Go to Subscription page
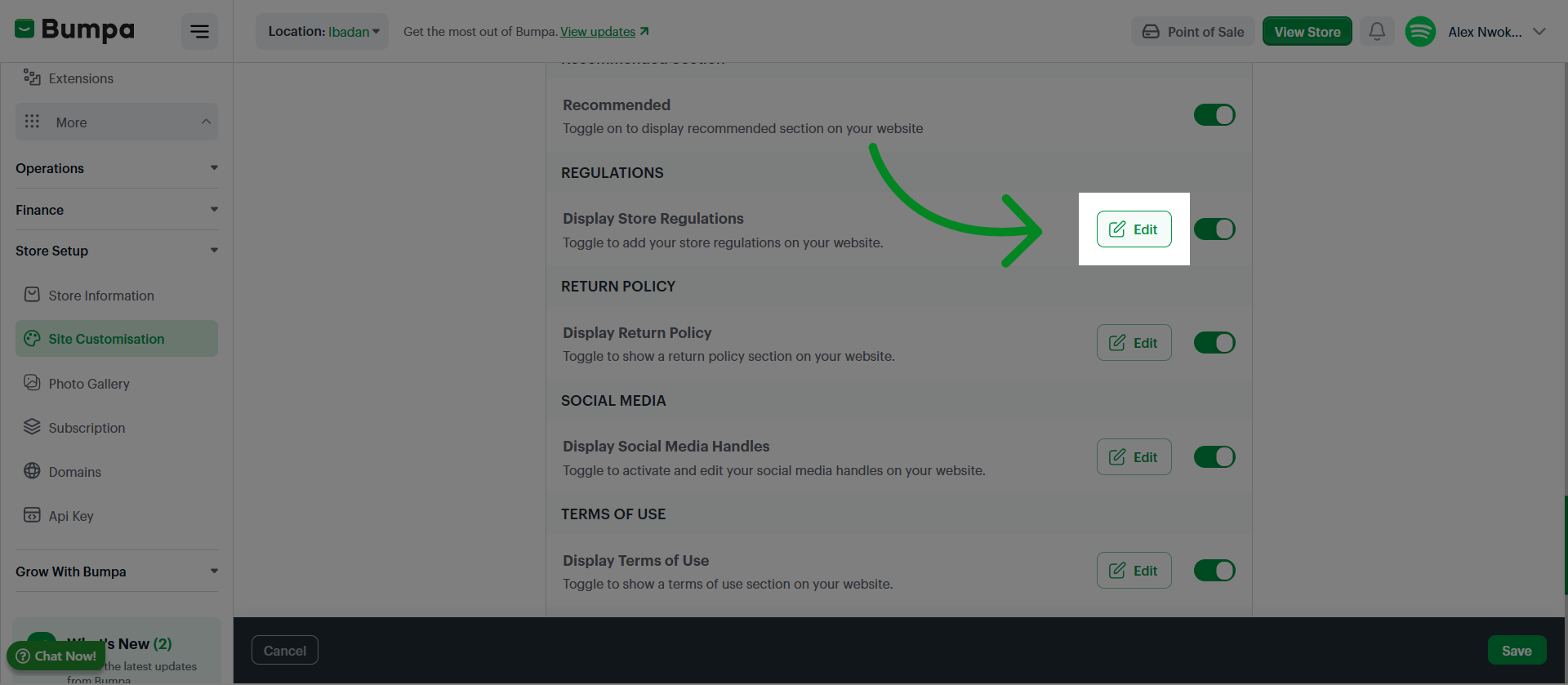The height and width of the screenshot is (685, 1568). [117, 428]
